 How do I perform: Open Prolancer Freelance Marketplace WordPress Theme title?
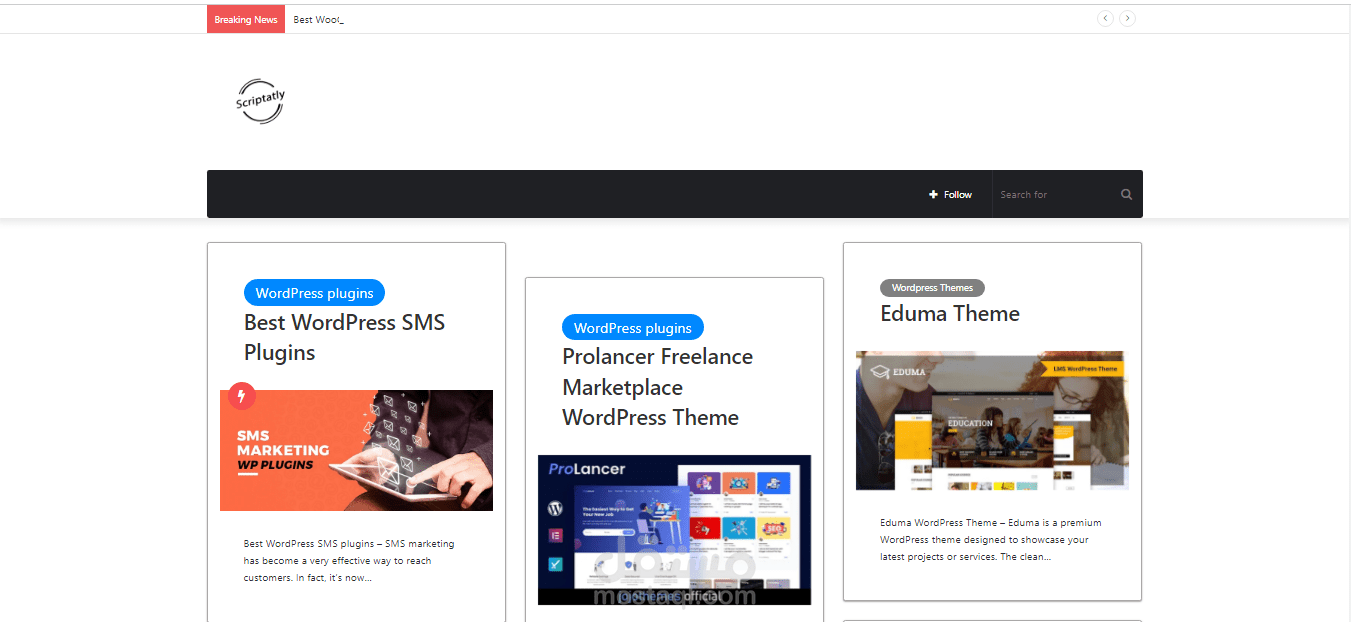[x=658, y=387]
